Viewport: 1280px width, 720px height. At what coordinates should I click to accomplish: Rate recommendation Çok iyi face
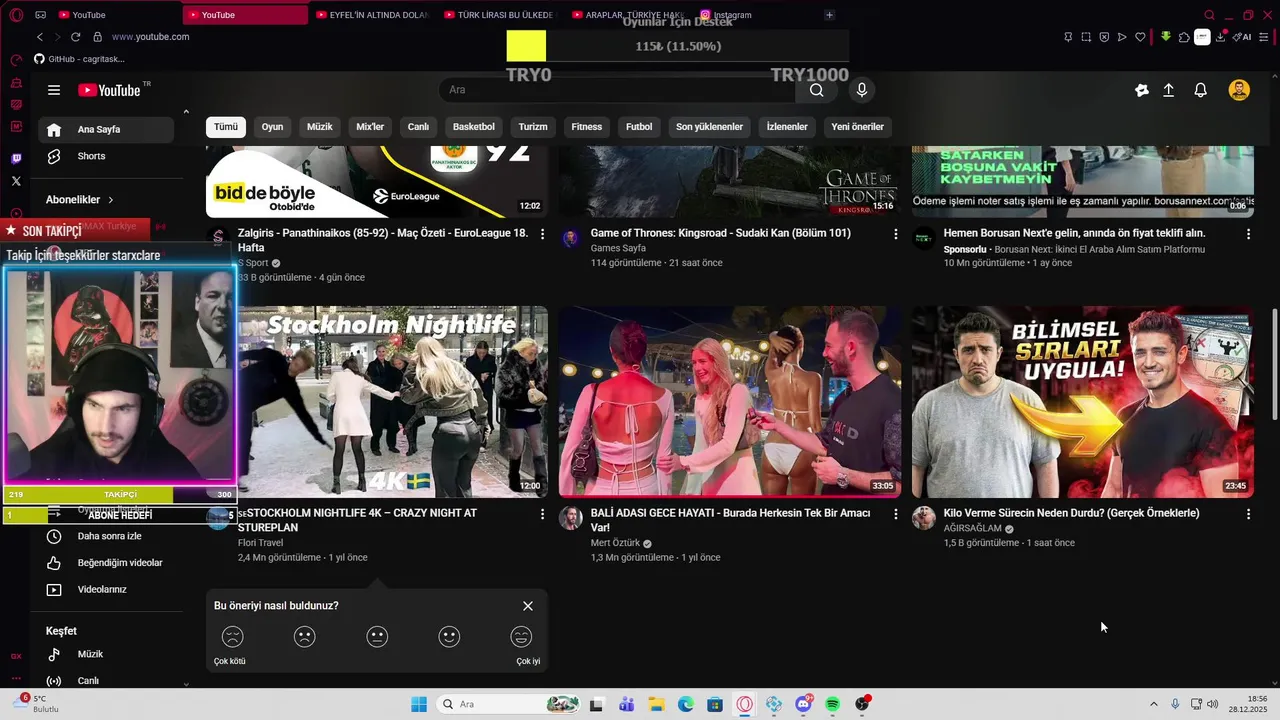coord(521,637)
